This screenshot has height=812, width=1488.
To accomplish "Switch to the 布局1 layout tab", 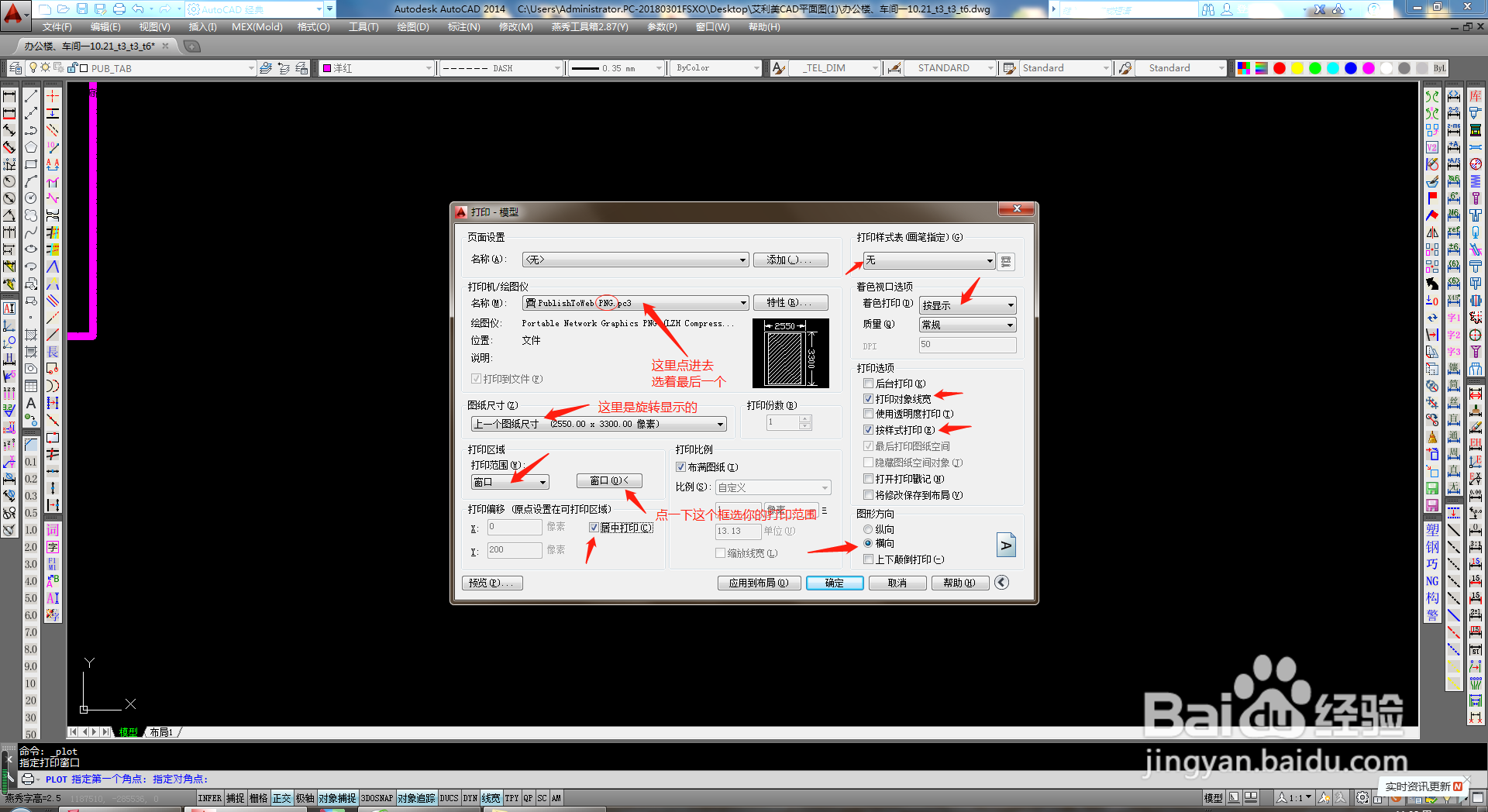I will (161, 732).
